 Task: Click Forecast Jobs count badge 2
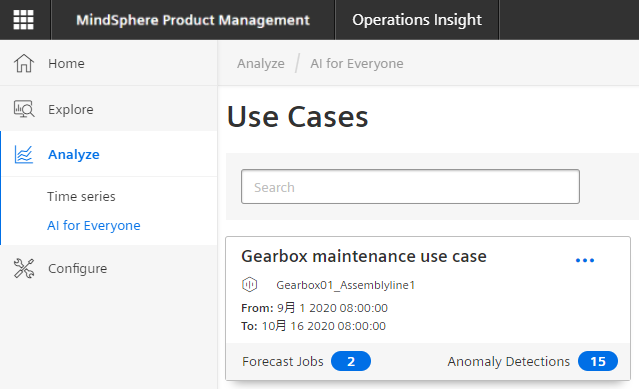click(x=351, y=361)
